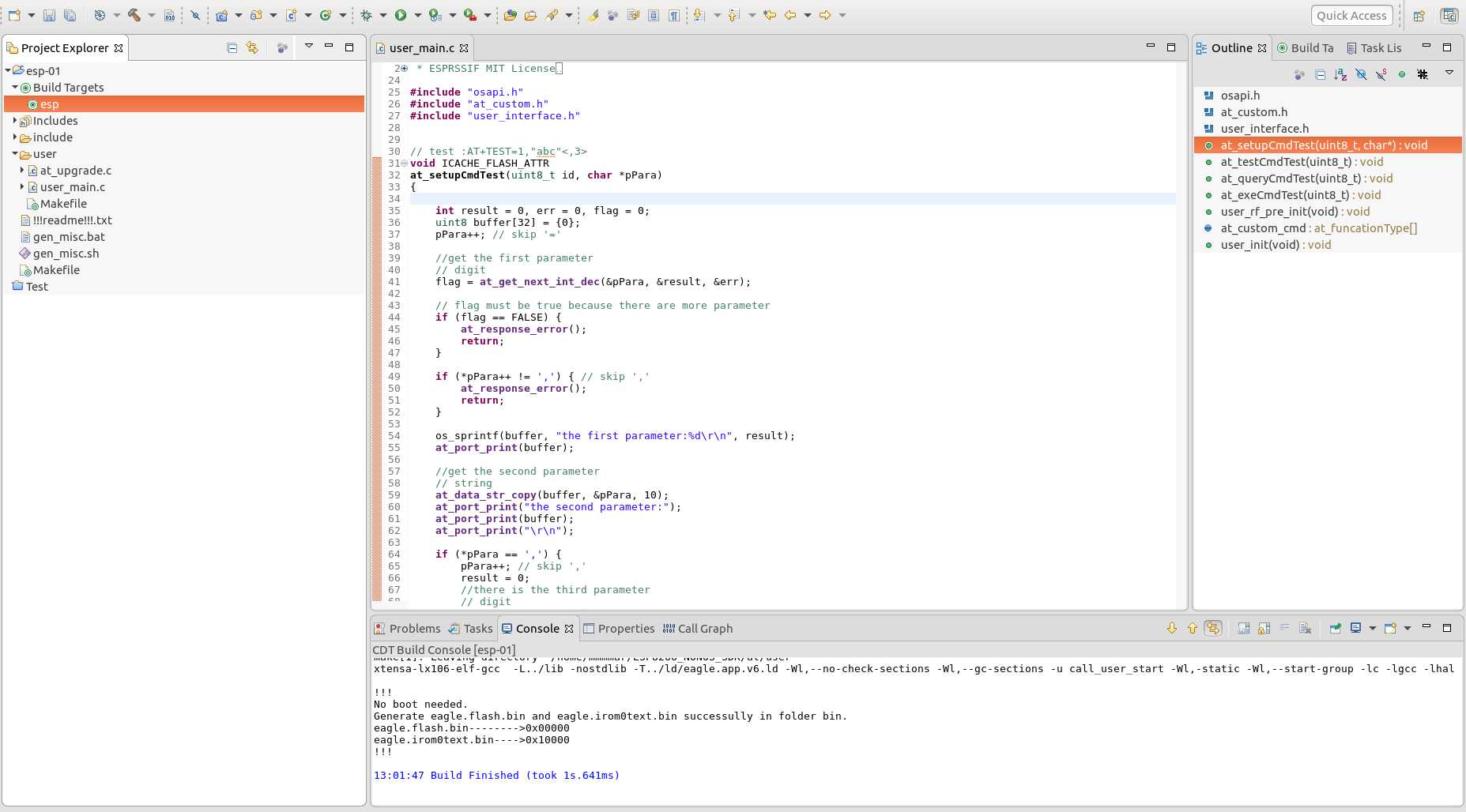Screen dimensions: 1466x812
Task: Open Outline View Menu dropdown triangle
Action: pyautogui.click(x=1449, y=73)
